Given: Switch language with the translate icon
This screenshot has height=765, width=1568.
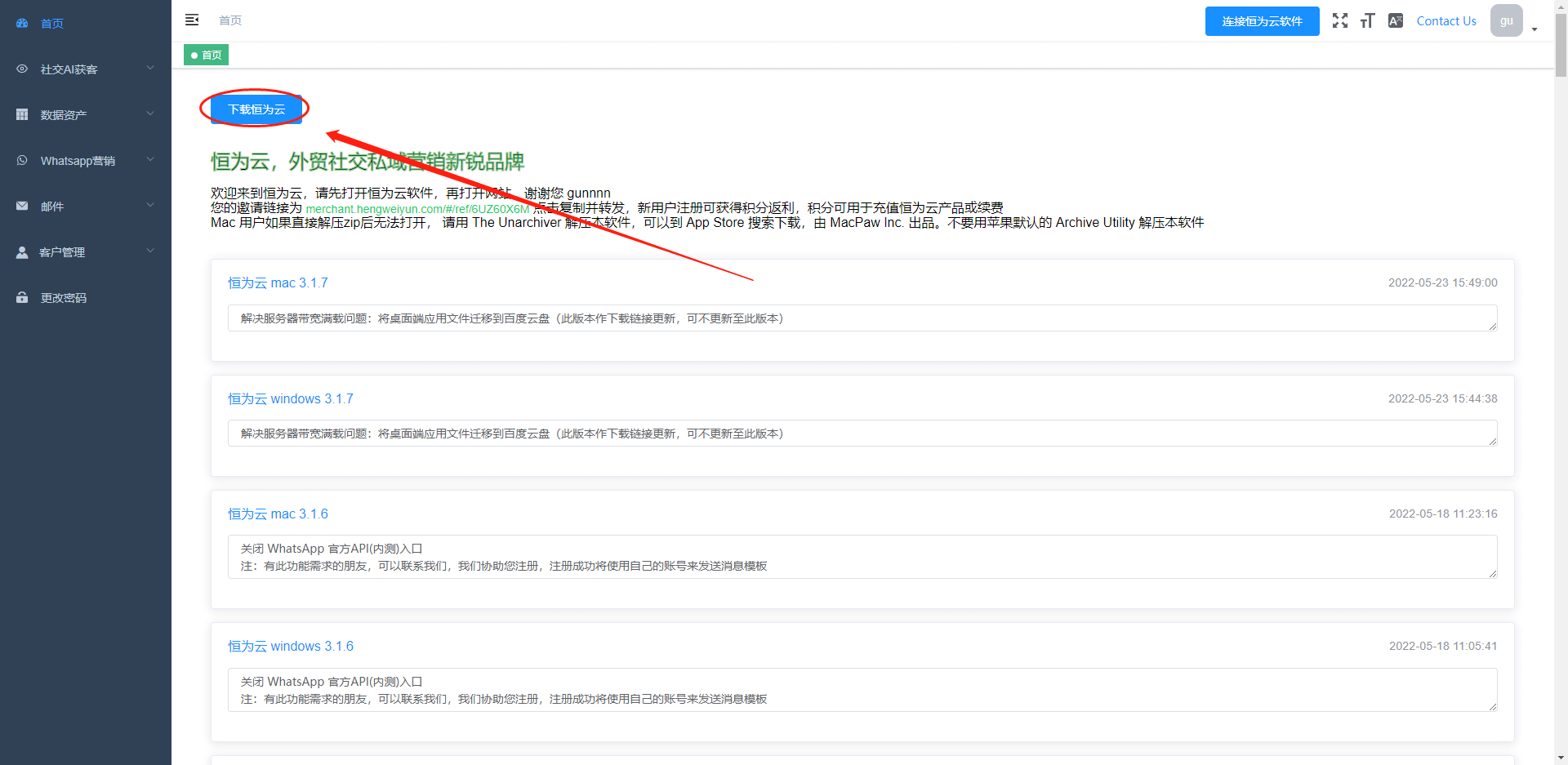Looking at the screenshot, I should [1396, 20].
